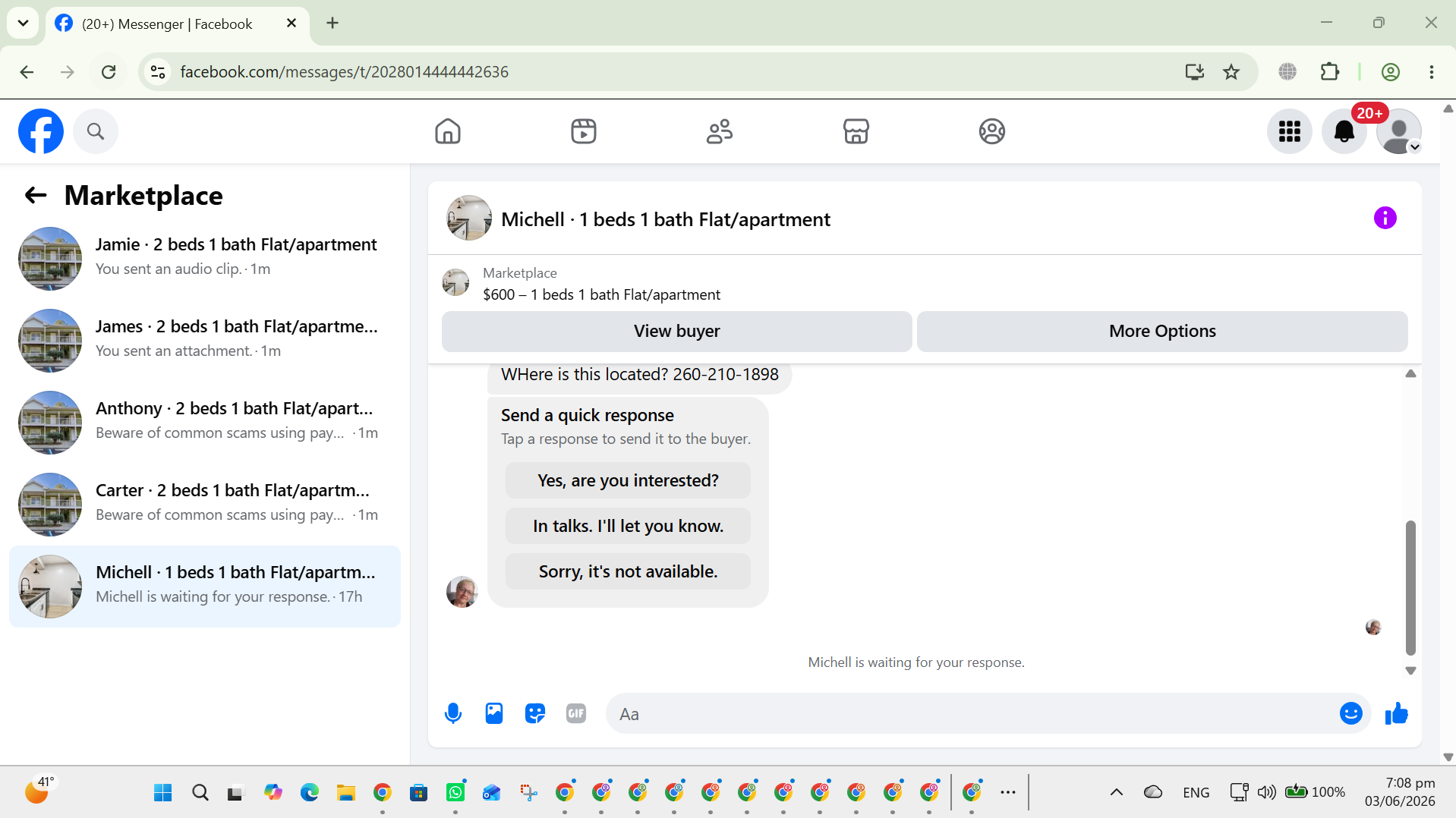
Task: Send 'In talks. I'll let you know.'
Action: click(x=628, y=526)
